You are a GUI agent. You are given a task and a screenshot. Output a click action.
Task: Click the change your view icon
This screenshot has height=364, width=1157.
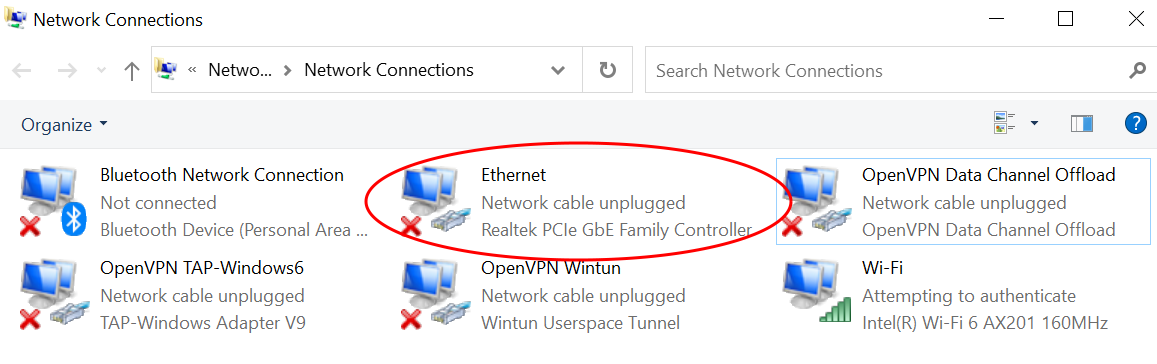(1005, 123)
